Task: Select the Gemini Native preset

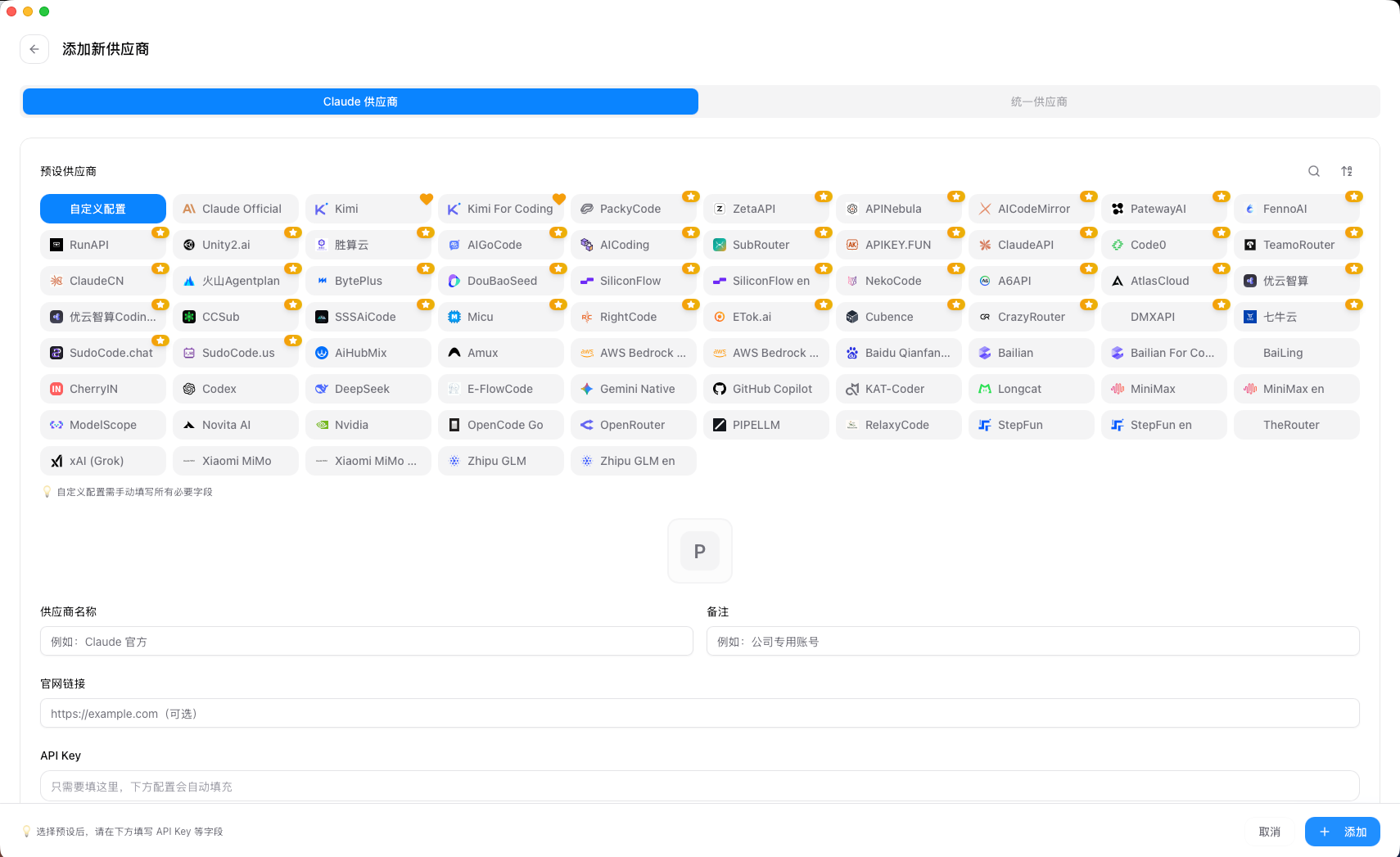Action: (634, 389)
